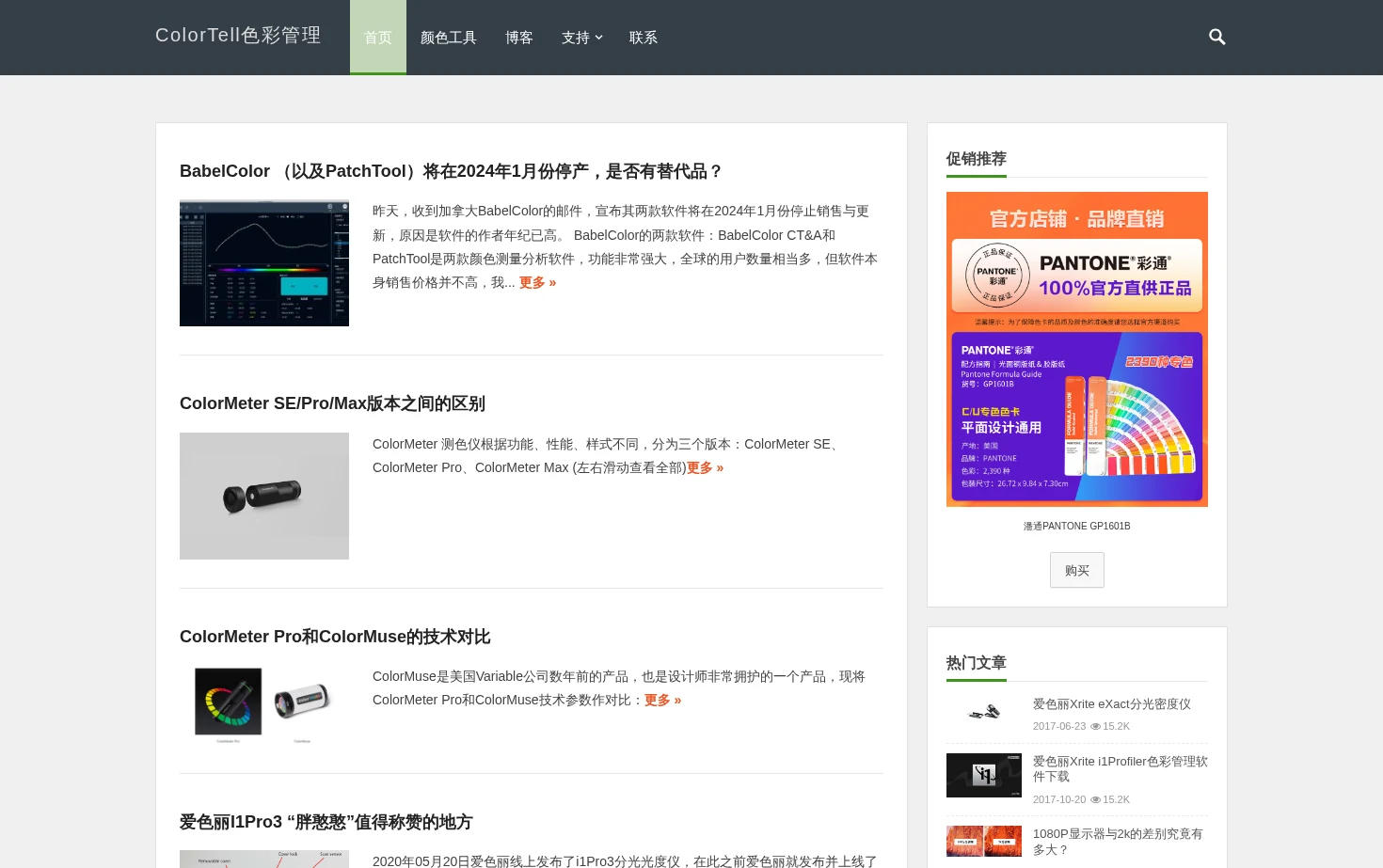Go to the 首页 home tab
Viewport: 1383px width, 868px height.
click(378, 38)
